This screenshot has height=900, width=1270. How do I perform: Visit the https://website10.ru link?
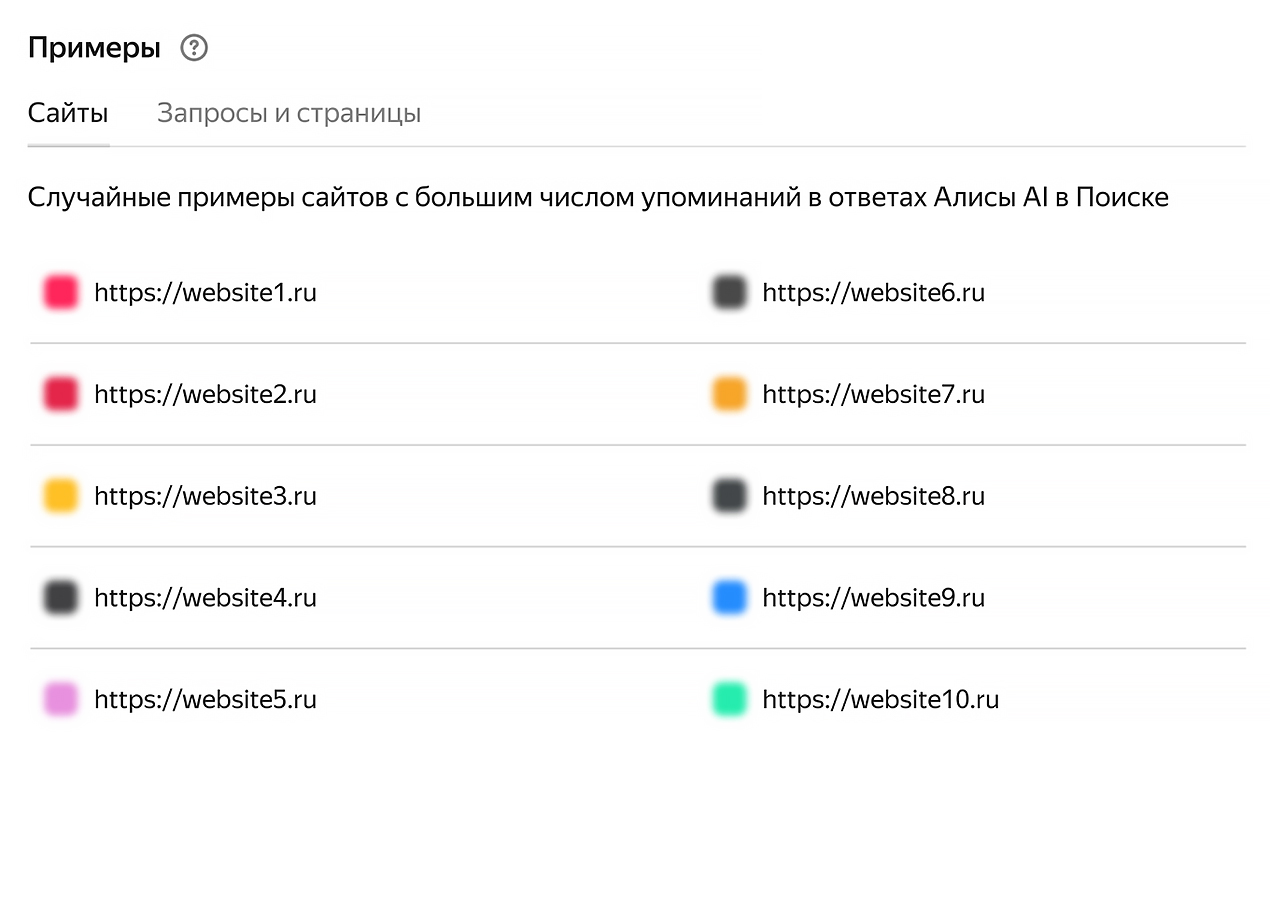coord(880,699)
